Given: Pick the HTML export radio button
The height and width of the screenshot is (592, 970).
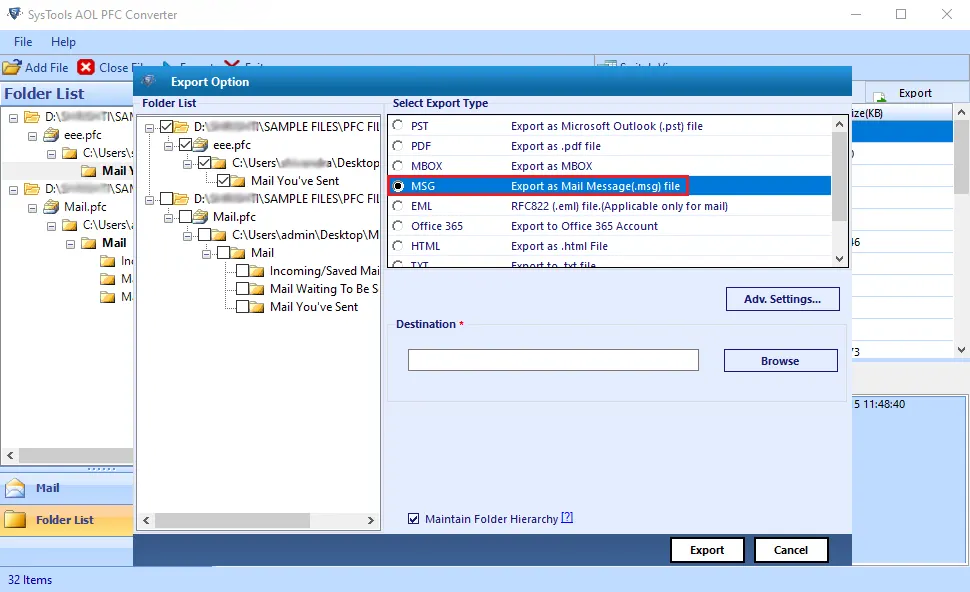Looking at the screenshot, I should click(x=398, y=246).
